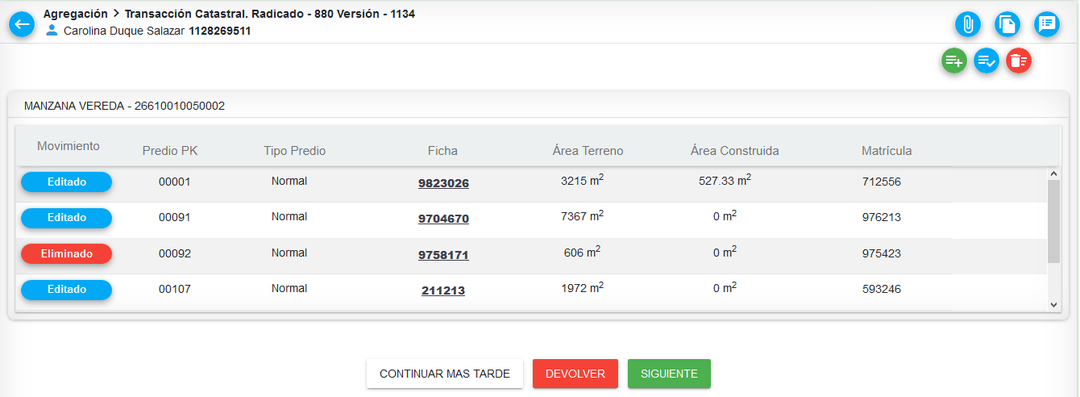Open ficha 211213 link
The width and height of the screenshot is (1080, 397).
(443, 291)
